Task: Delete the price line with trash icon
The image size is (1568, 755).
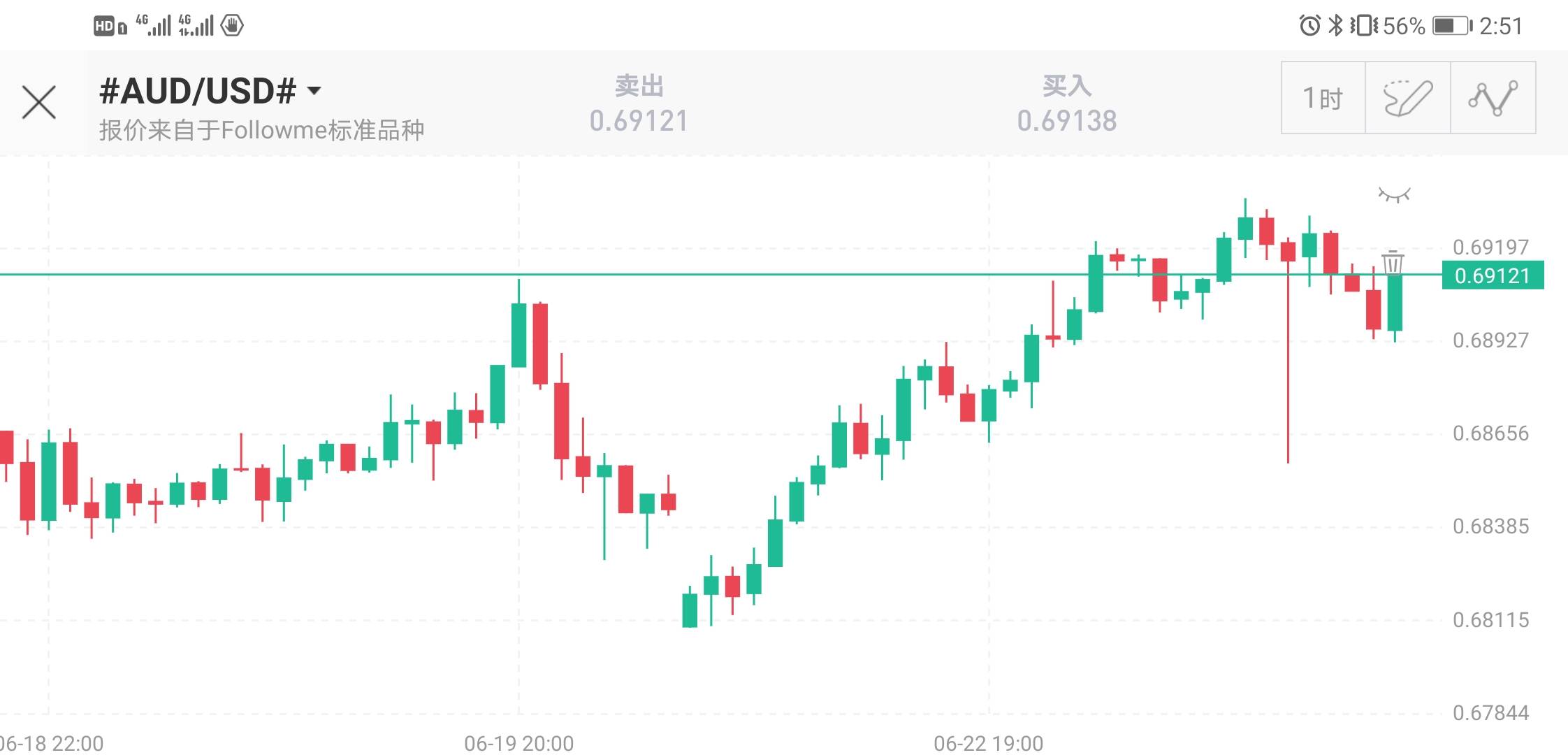Action: [1393, 262]
